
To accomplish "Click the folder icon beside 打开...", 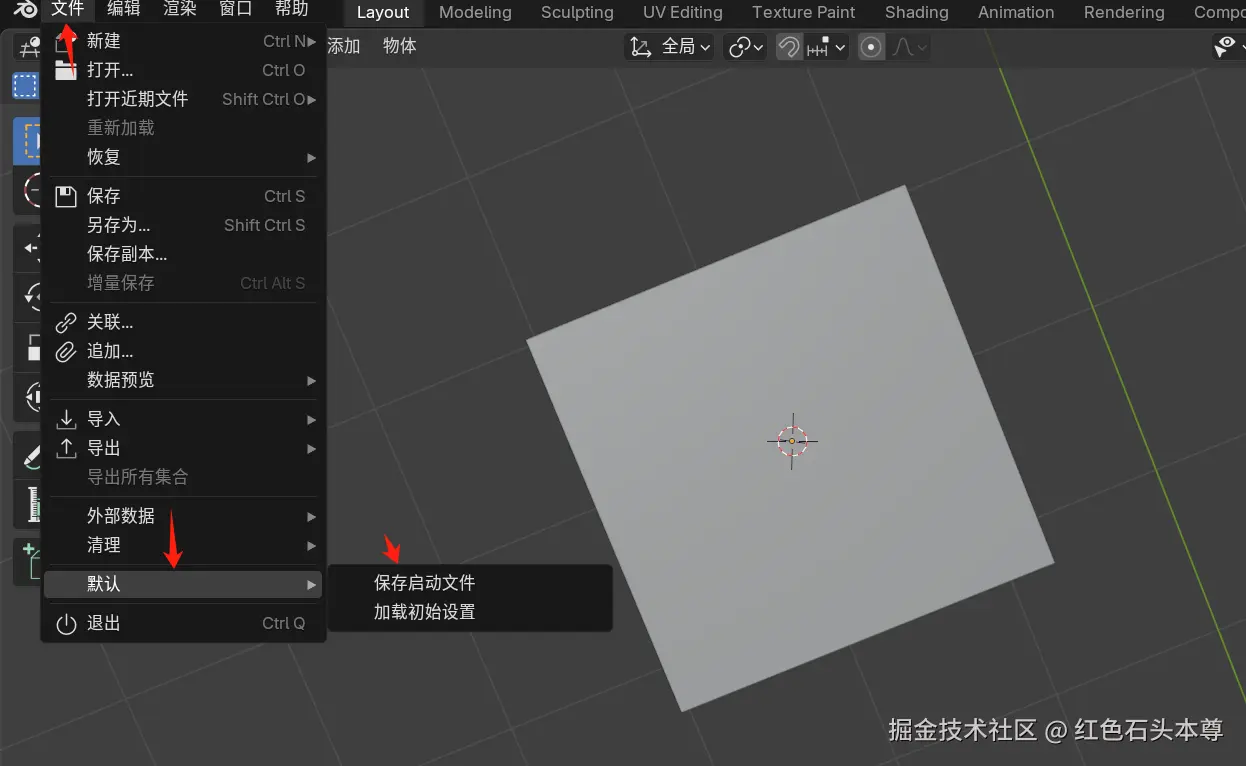I will [65, 70].
